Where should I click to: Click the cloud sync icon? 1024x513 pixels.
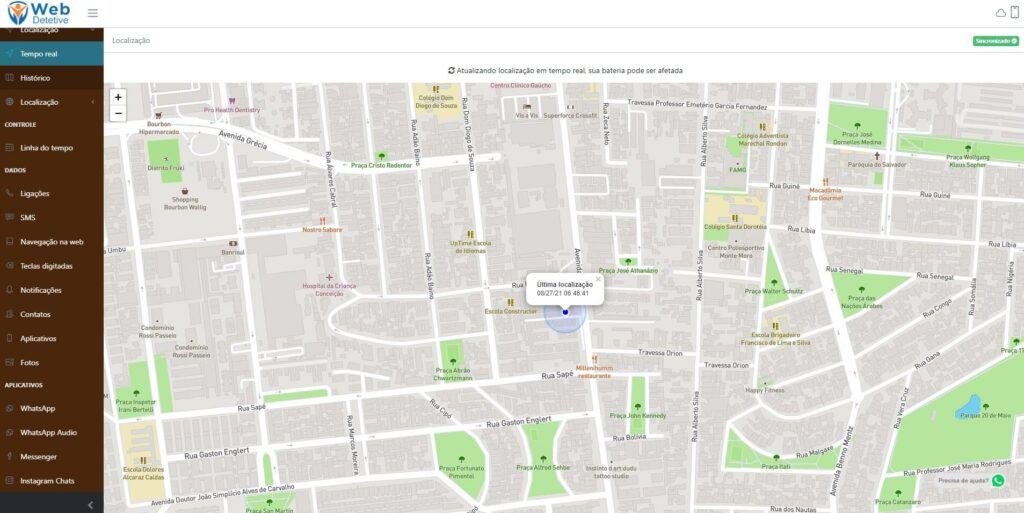(1000, 12)
